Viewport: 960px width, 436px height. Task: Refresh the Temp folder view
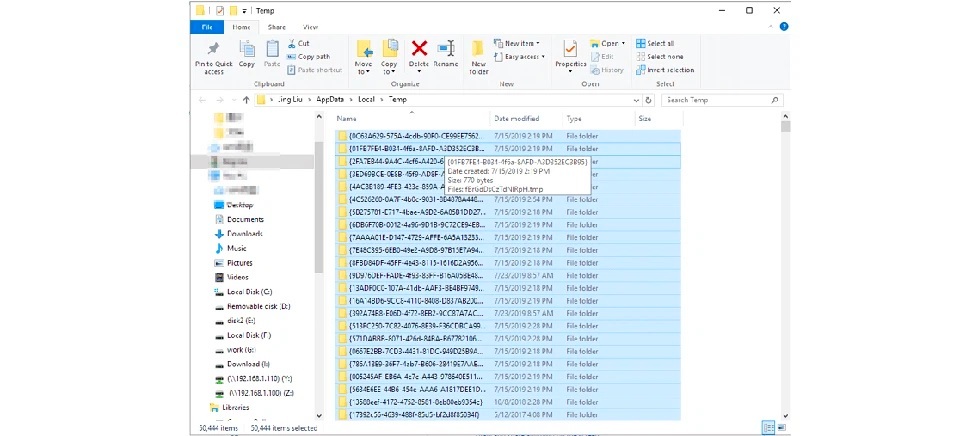pos(649,100)
